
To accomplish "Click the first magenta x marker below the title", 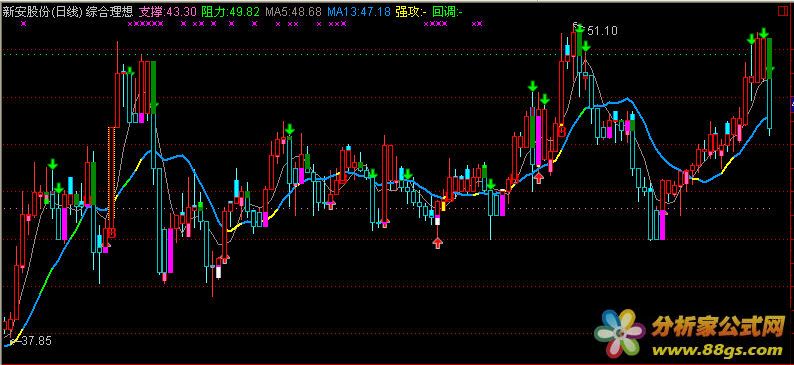I will click(x=23, y=23).
